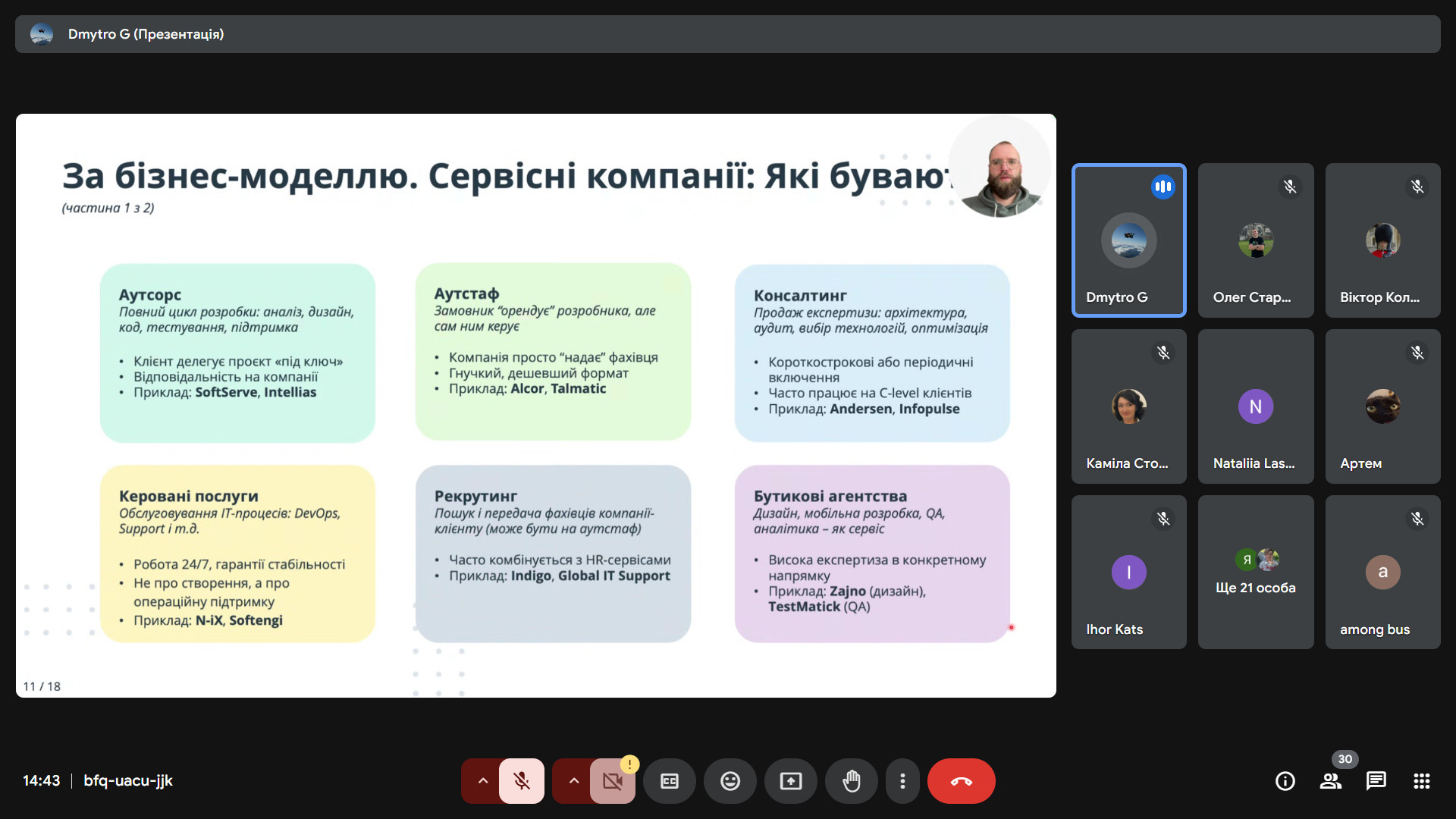Click Каміла Сто participant avatar
This screenshot has height=819, width=1456.
pos(1128,406)
